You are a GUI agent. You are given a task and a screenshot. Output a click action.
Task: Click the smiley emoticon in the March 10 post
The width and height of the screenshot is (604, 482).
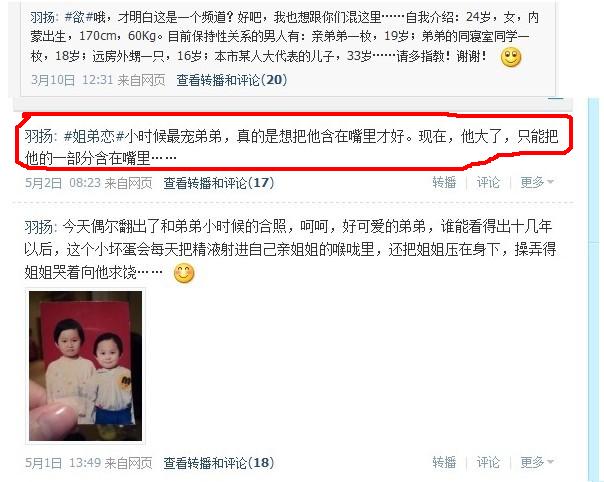[511, 57]
